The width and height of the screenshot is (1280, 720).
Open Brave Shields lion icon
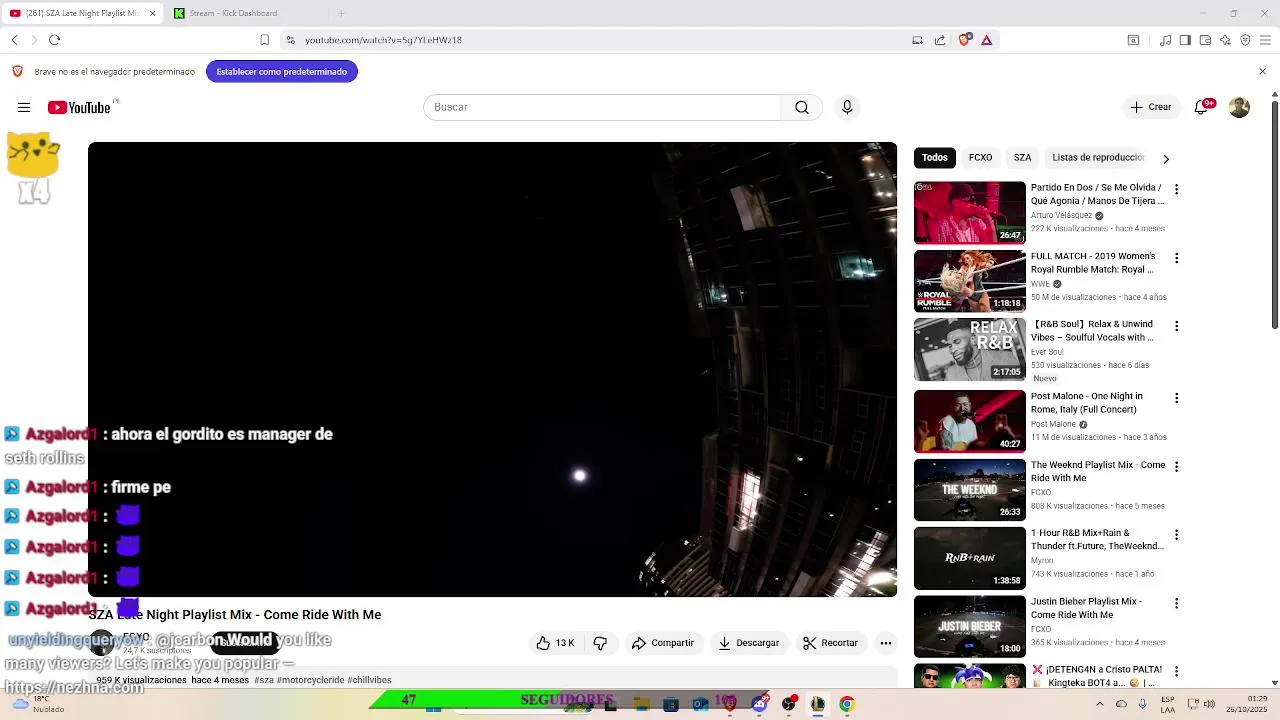pyautogui.click(x=965, y=40)
